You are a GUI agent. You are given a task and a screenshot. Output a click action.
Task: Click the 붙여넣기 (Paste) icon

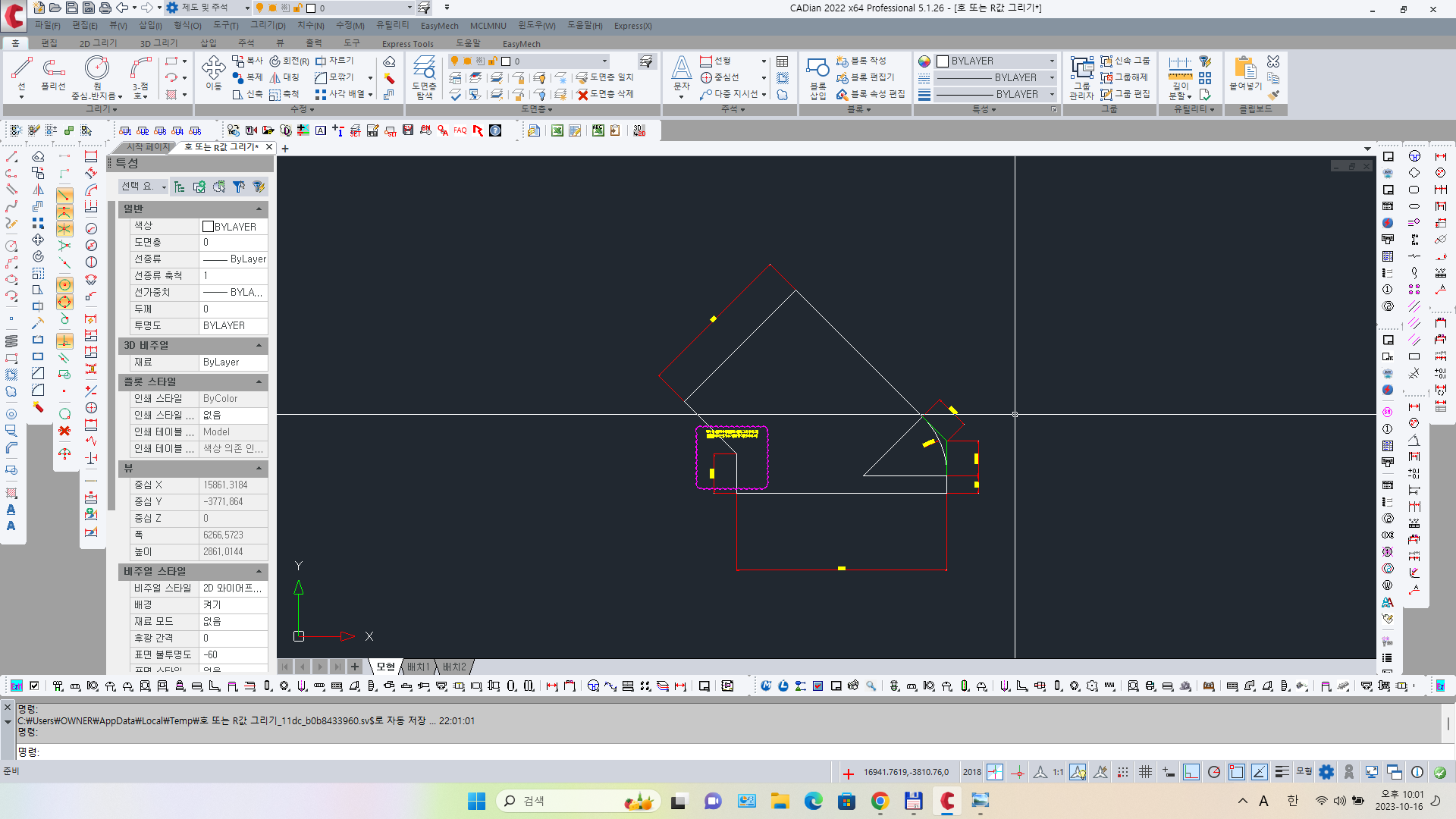click(x=1245, y=74)
